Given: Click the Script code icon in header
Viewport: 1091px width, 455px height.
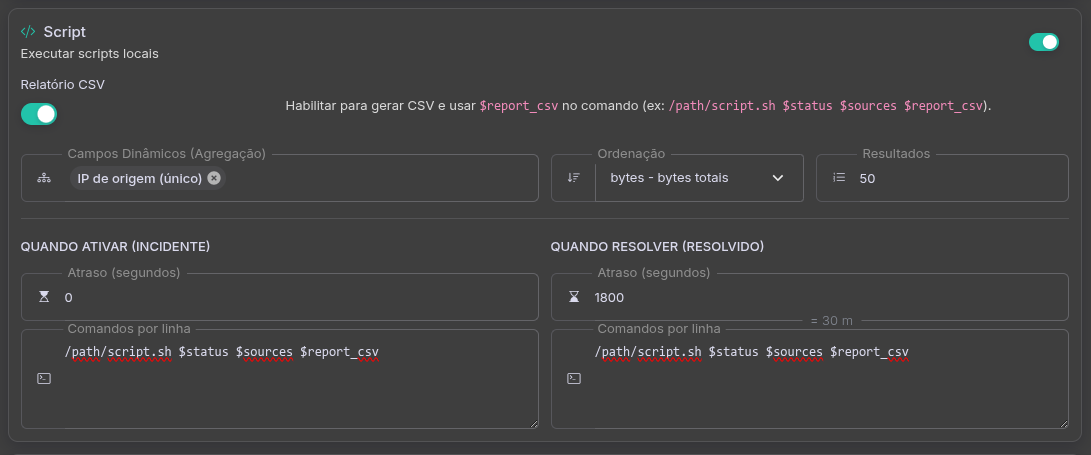Looking at the screenshot, I should (28, 32).
